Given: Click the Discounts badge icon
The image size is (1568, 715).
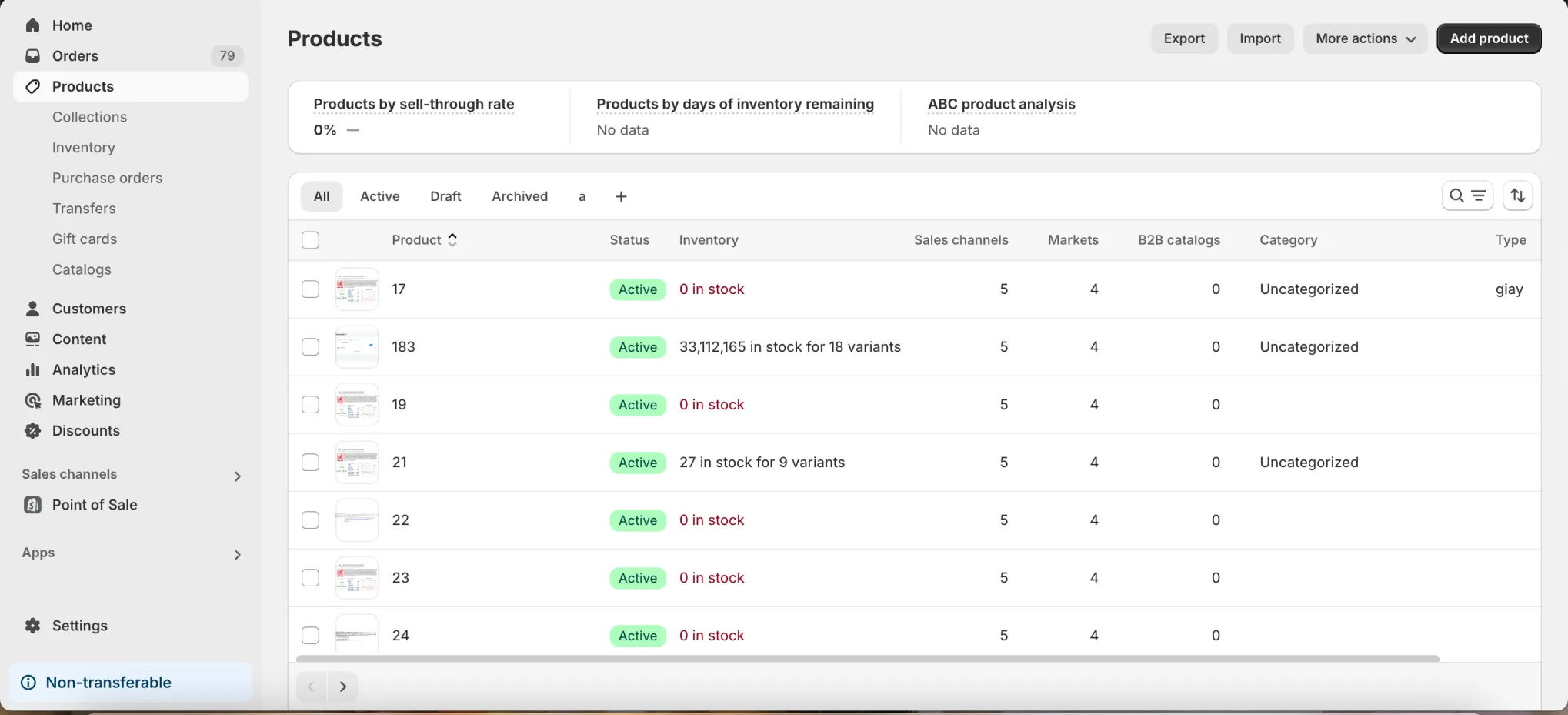Looking at the screenshot, I should tap(32, 431).
